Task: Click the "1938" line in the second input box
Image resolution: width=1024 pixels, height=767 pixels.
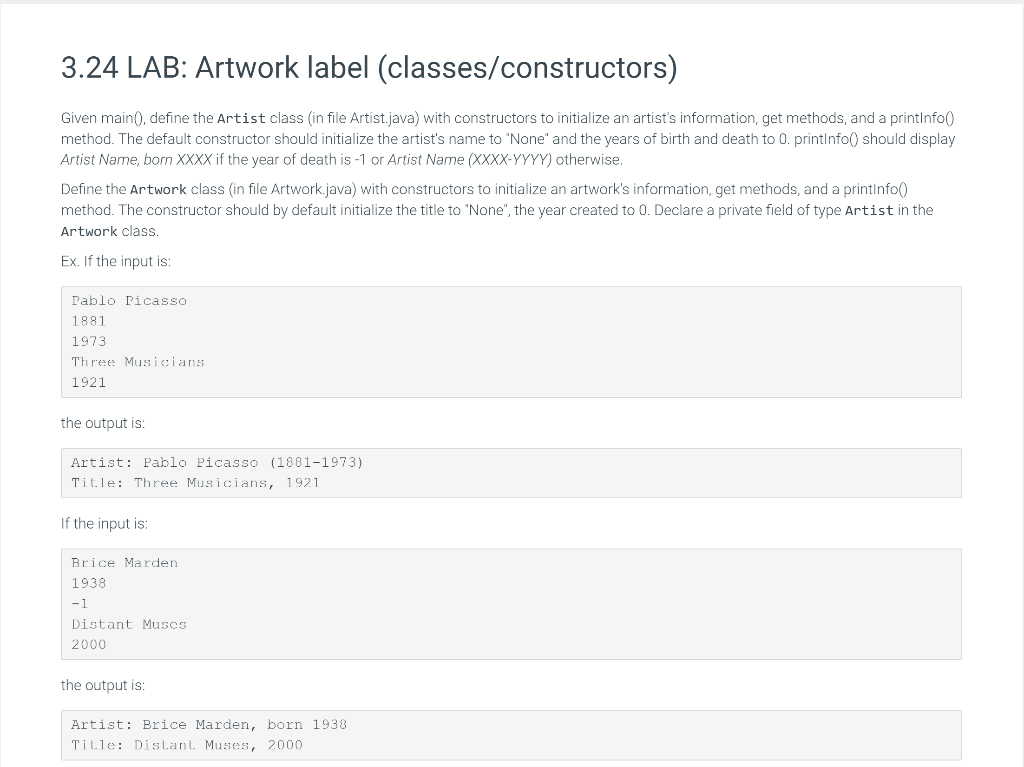Action: (x=89, y=583)
